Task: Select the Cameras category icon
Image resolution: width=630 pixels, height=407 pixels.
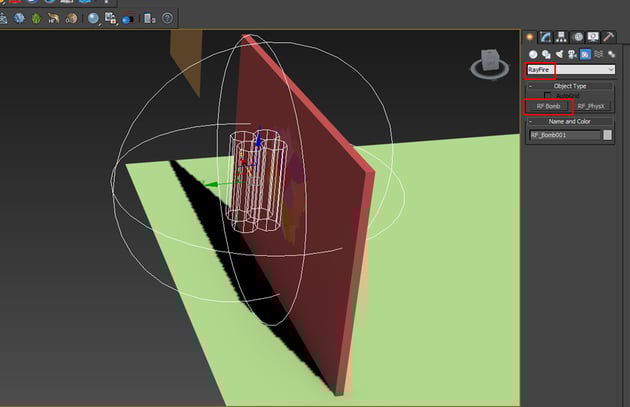Action: (x=572, y=54)
